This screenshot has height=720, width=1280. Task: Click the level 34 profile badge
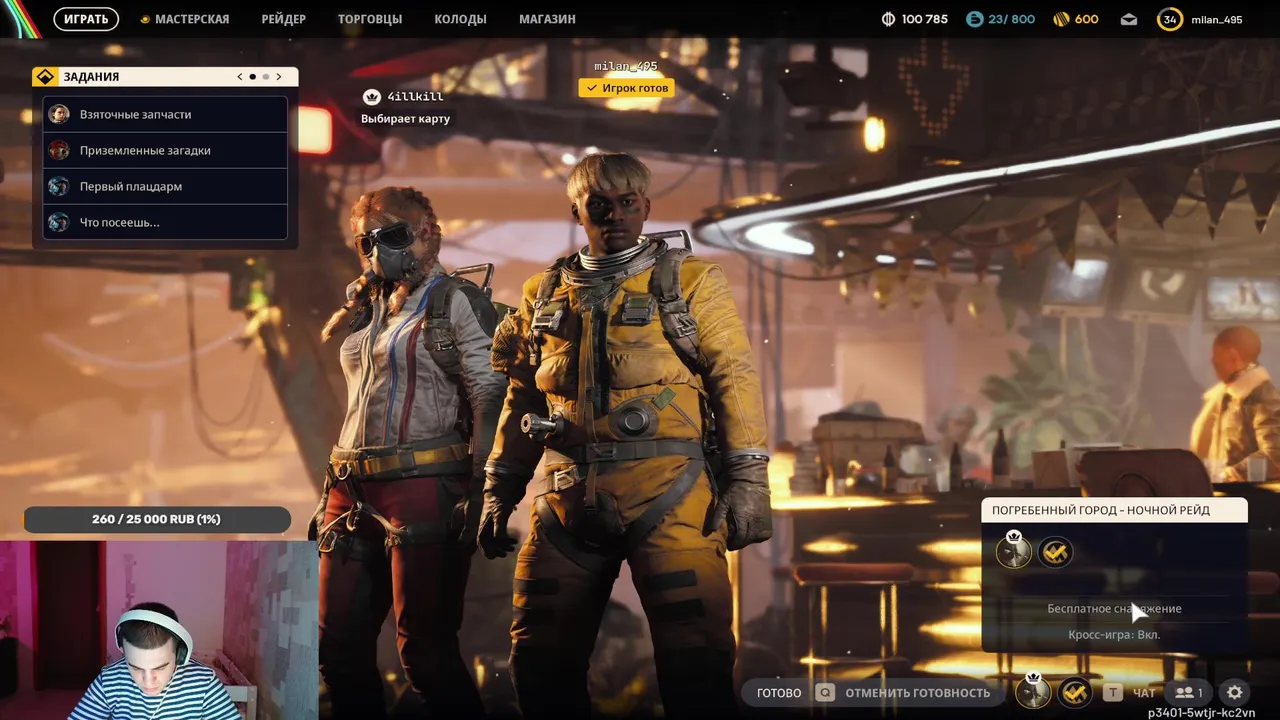click(x=1169, y=19)
